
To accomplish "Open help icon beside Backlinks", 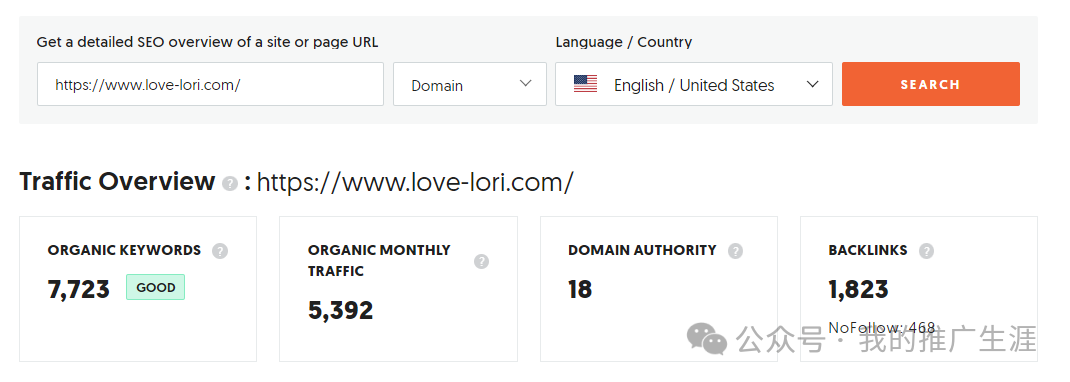I will pos(926,251).
